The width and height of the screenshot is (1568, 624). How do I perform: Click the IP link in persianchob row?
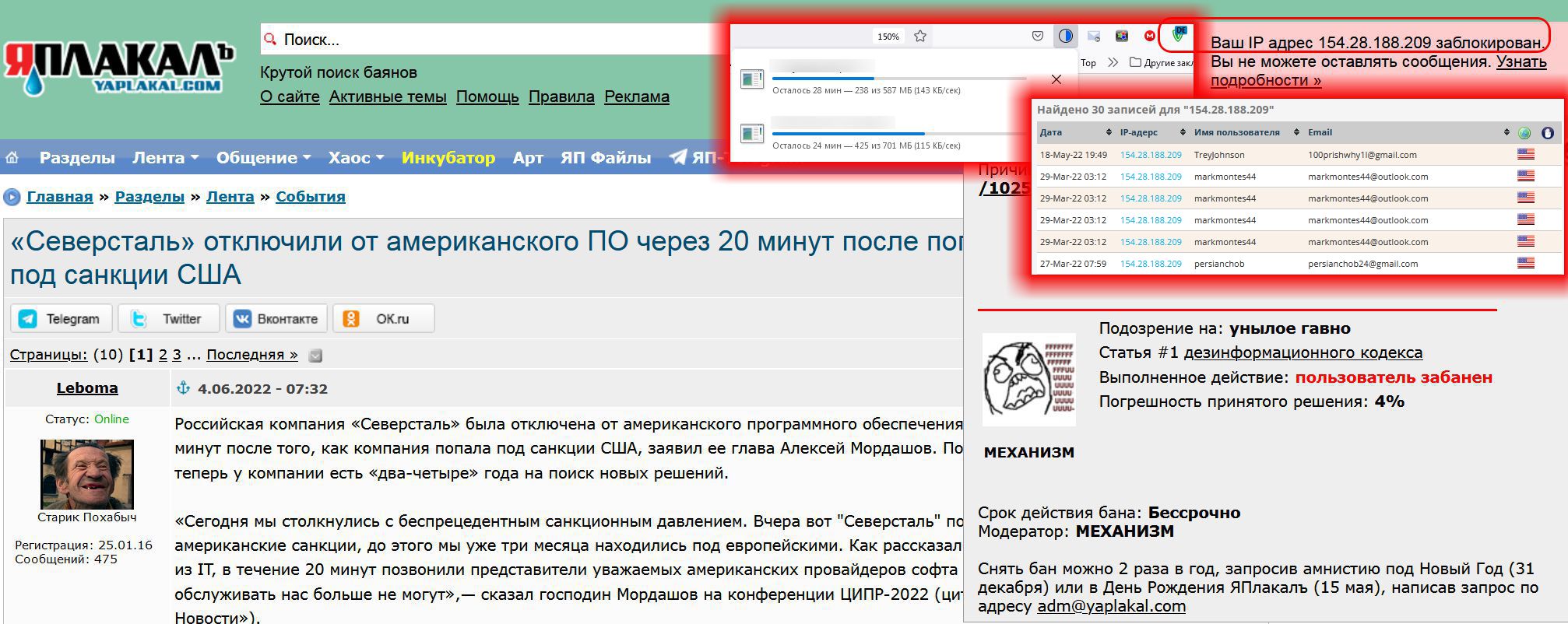tap(1151, 264)
